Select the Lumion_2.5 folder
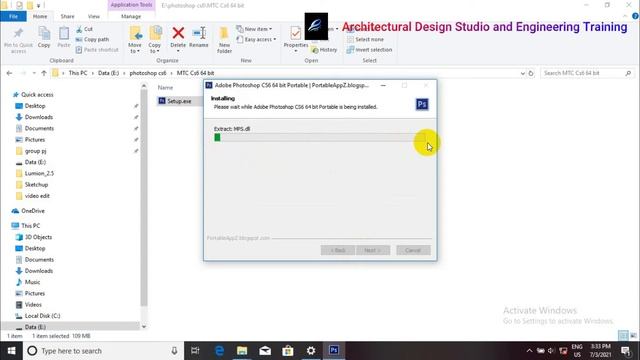The height and width of the screenshot is (360, 640). pos(39,173)
